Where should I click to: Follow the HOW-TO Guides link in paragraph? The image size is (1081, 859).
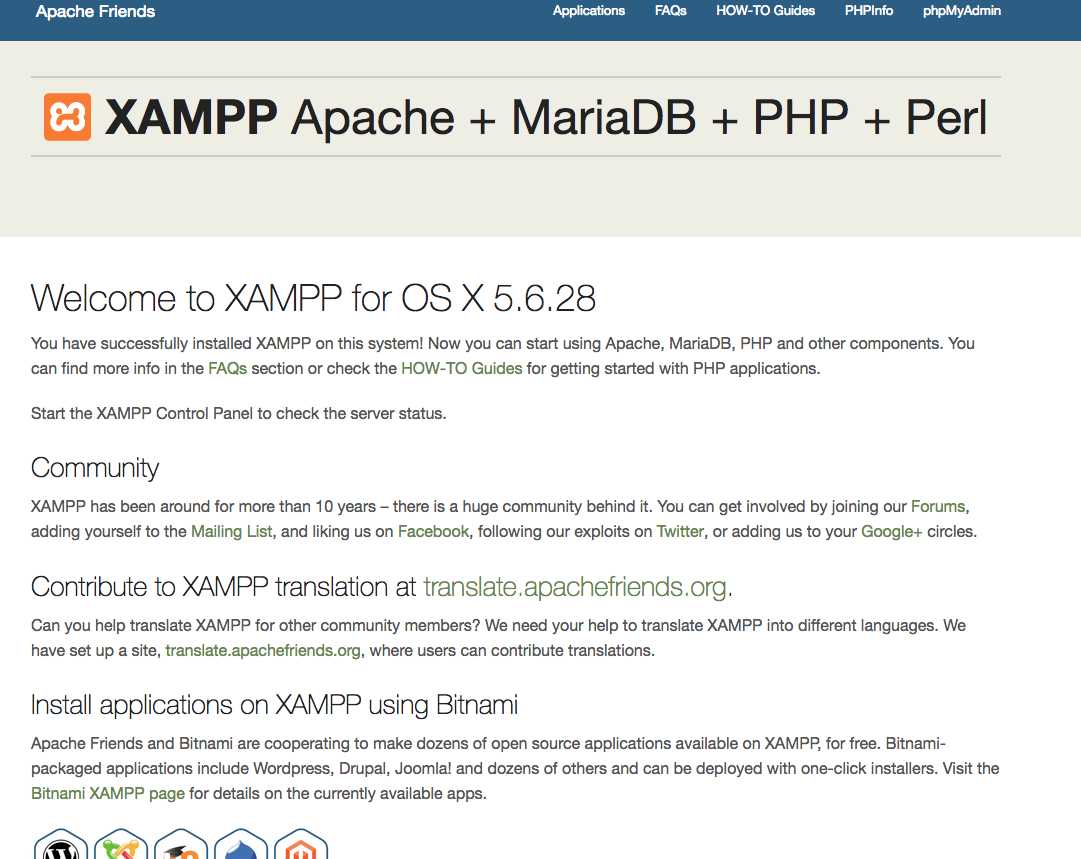click(x=462, y=368)
